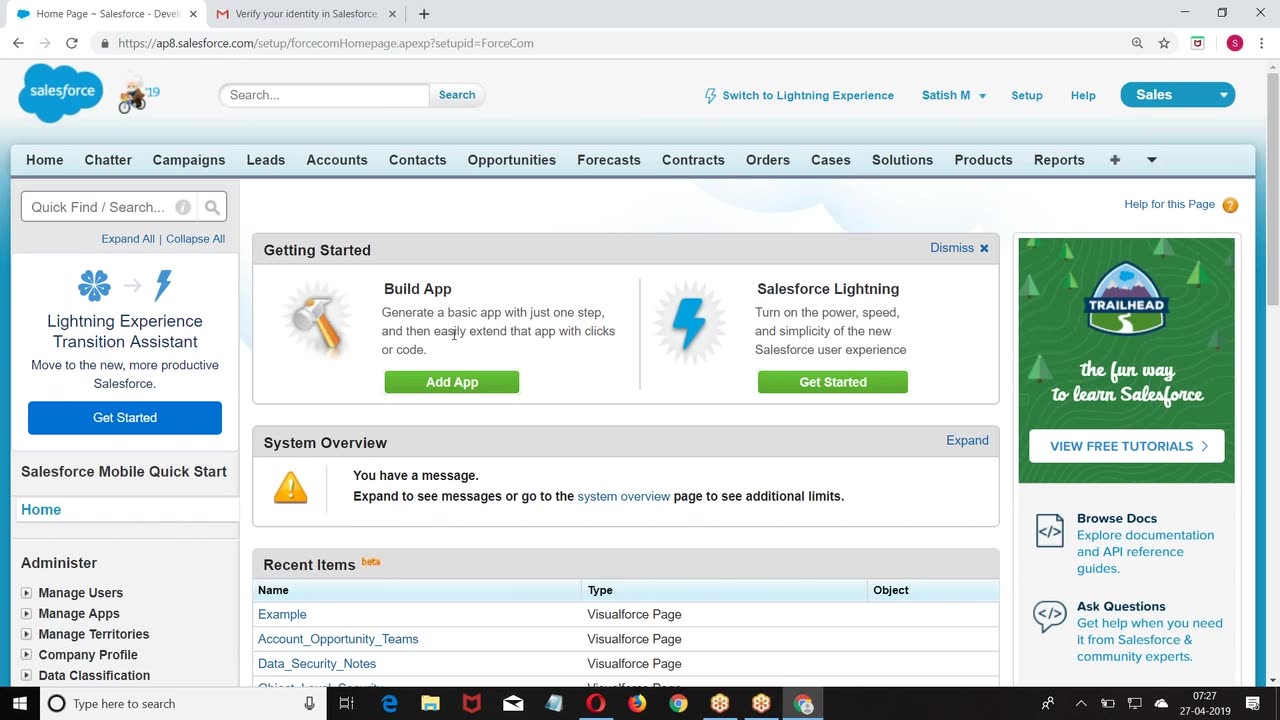This screenshot has height=720, width=1280.
Task: Open the Windows notification center icon
Action: point(1252,703)
